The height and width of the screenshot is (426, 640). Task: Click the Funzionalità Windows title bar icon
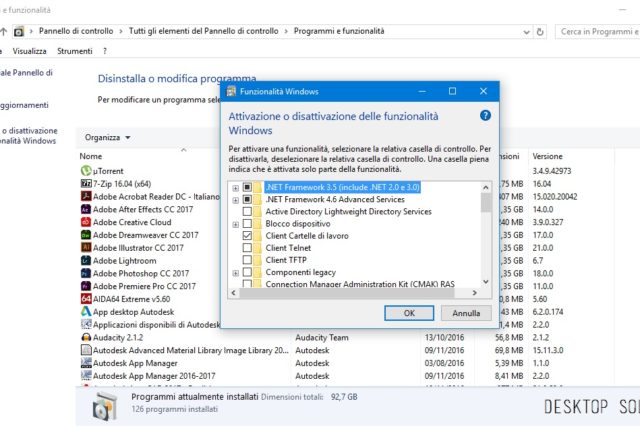tap(231, 91)
